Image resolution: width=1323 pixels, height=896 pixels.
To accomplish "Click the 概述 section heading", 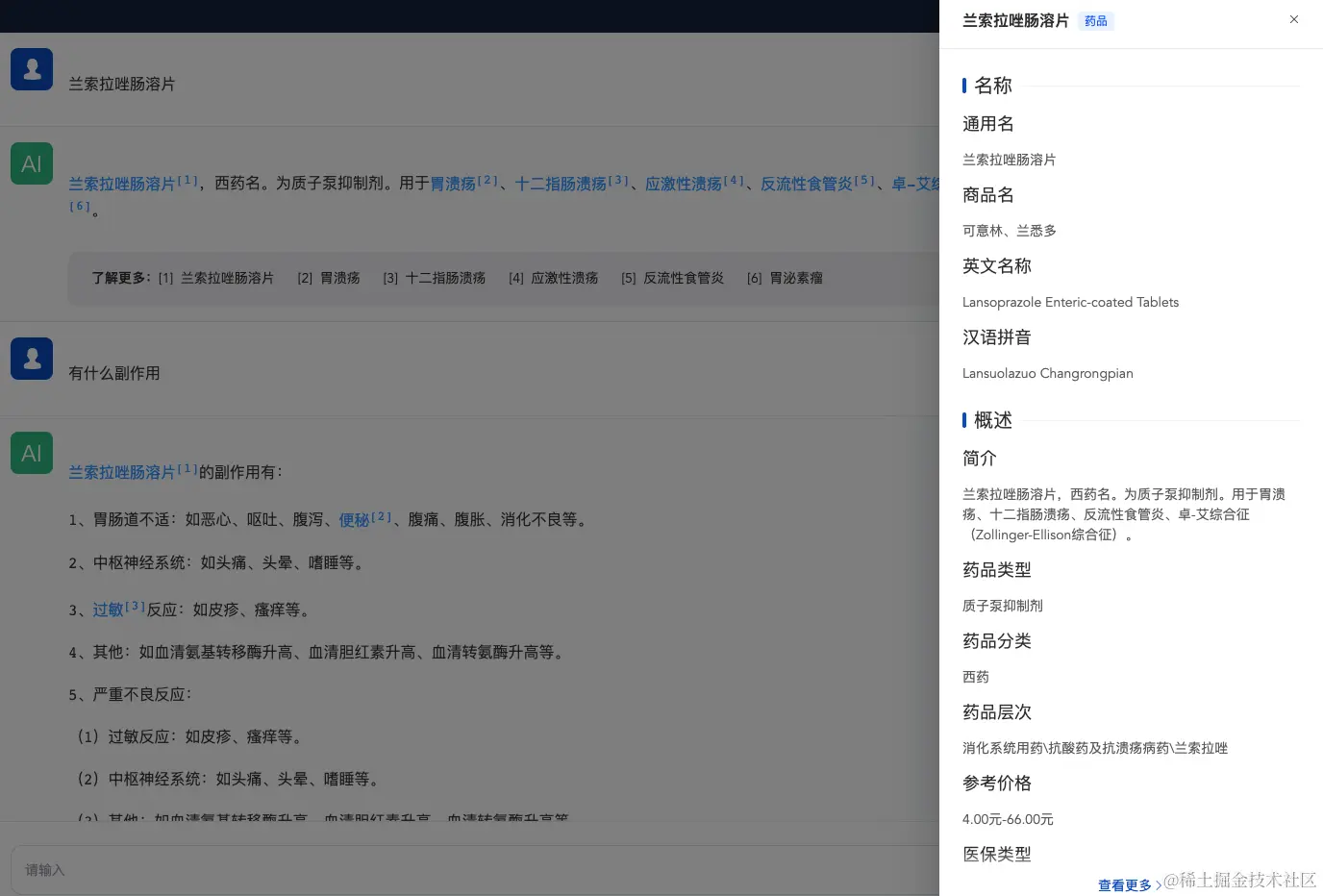I will [x=993, y=420].
